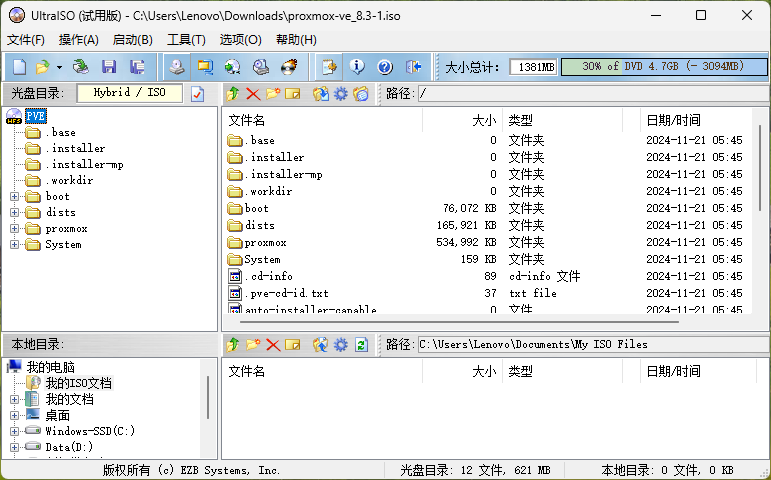Burn CD/DVD image with flaming disc icon
This screenshot has height=480, width=771.
tap(289, 66)
